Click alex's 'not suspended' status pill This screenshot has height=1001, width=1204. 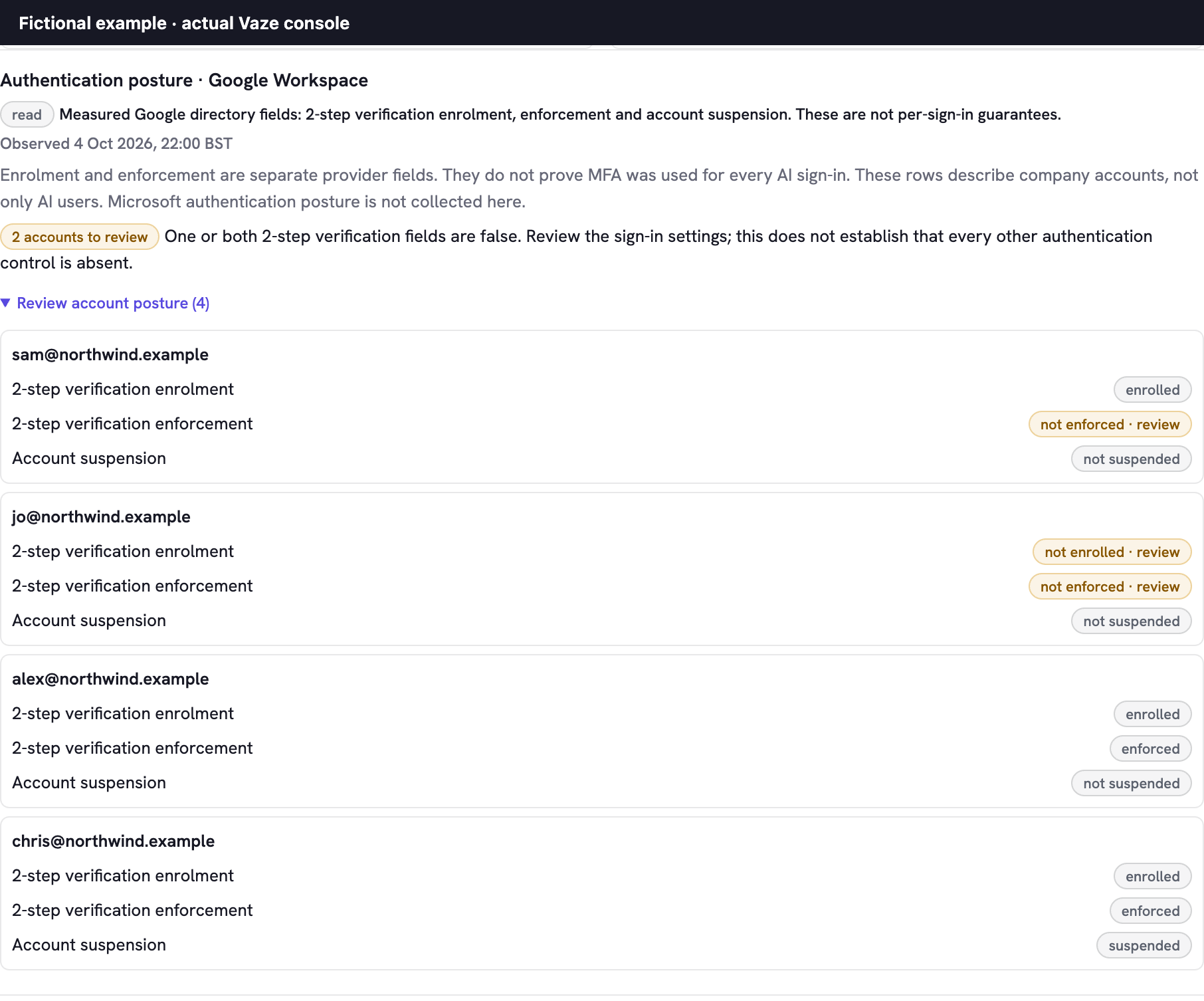[x=1131, y=783]
